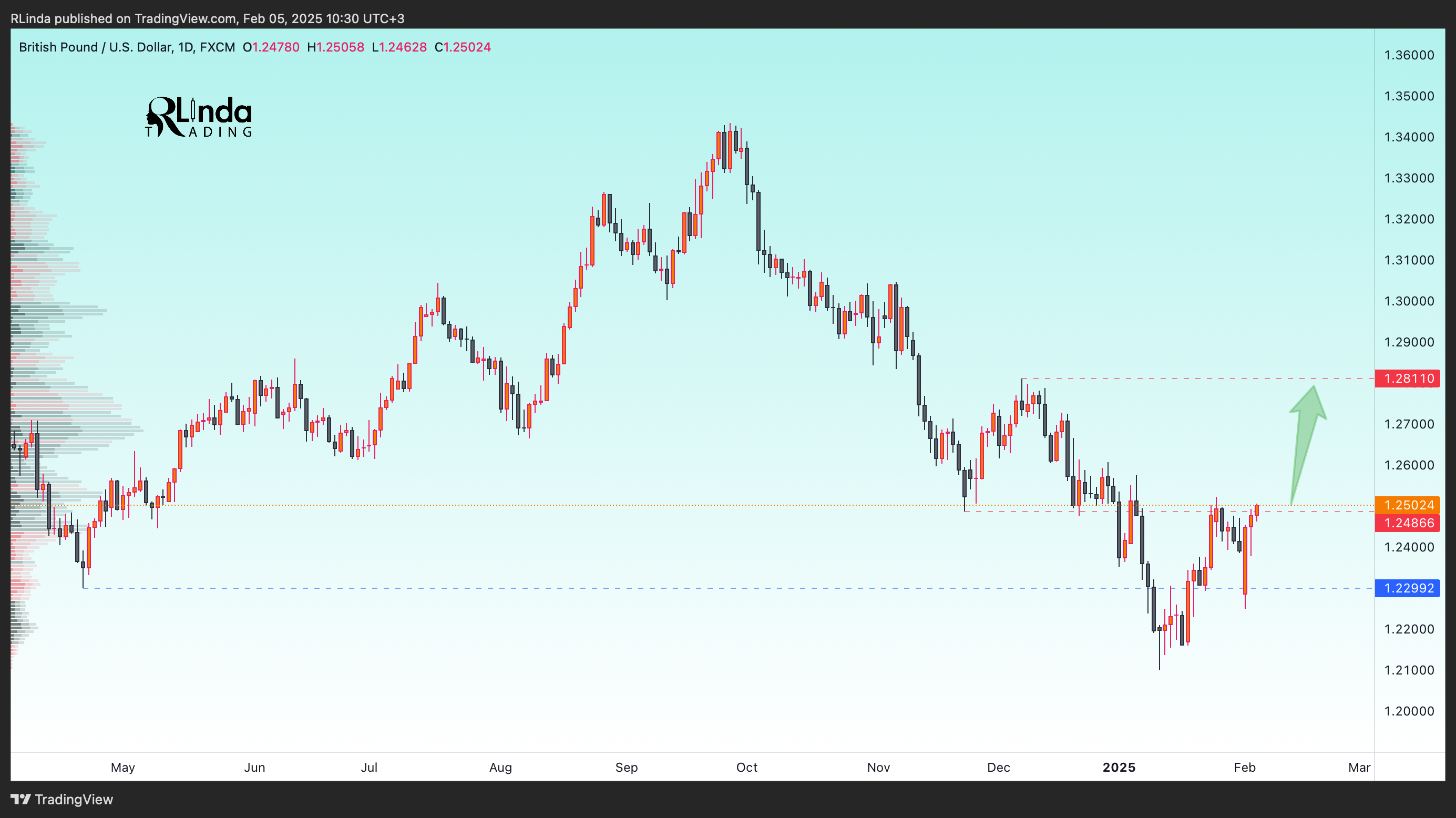Click the May label on time axis
1456x818 pixels.
pyautogui.click(x=122, y=768)
